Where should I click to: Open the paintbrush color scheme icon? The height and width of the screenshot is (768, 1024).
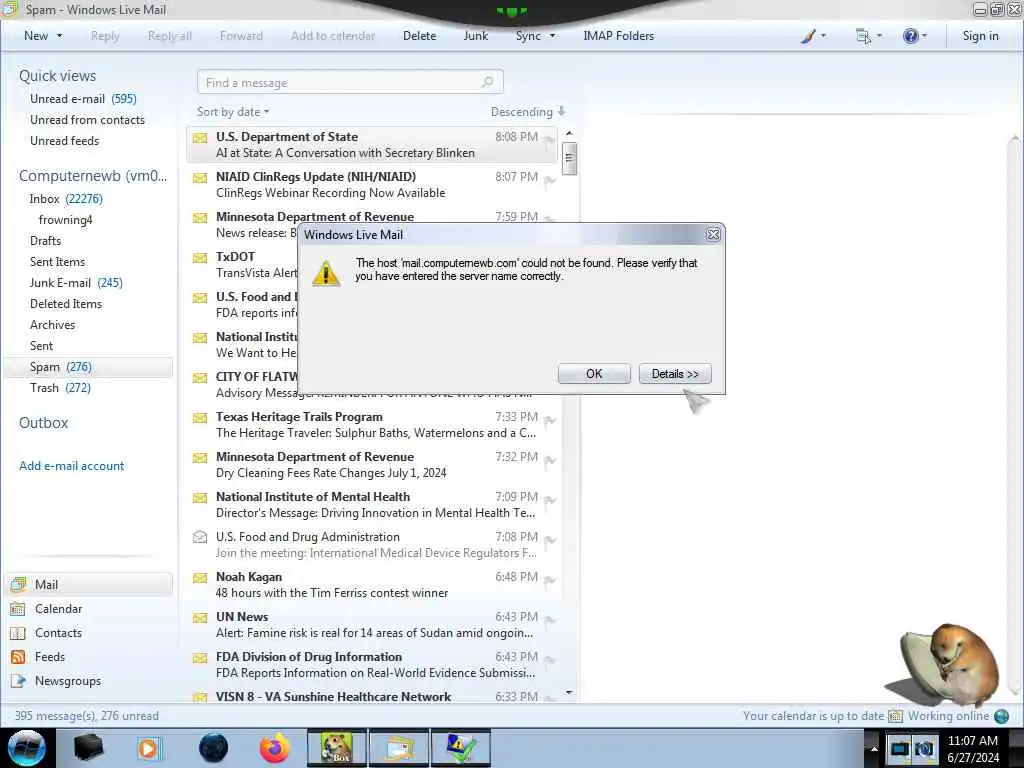point(813,36)
